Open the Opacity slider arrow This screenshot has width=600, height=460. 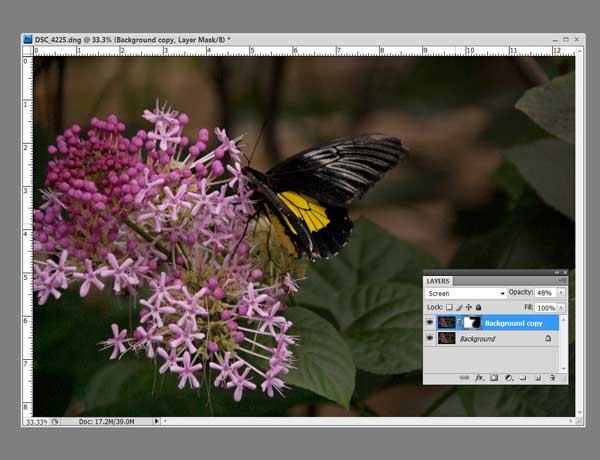(x=561, y=293)
